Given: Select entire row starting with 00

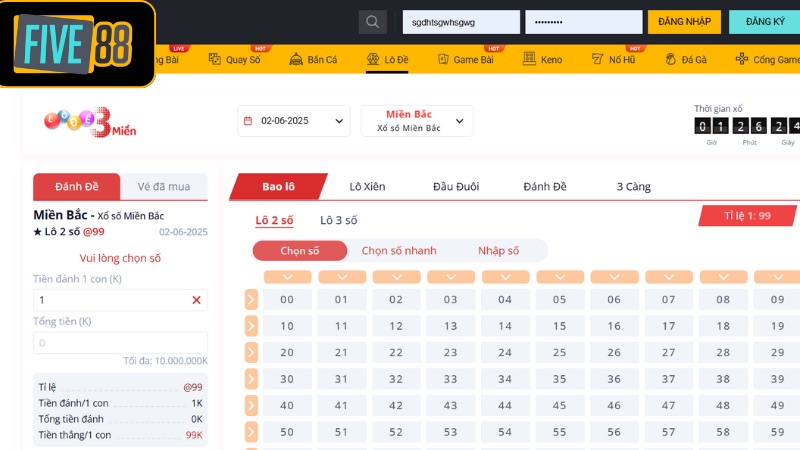Looking at the screenshot, I should pyautogui.click(x=251, y=299).
